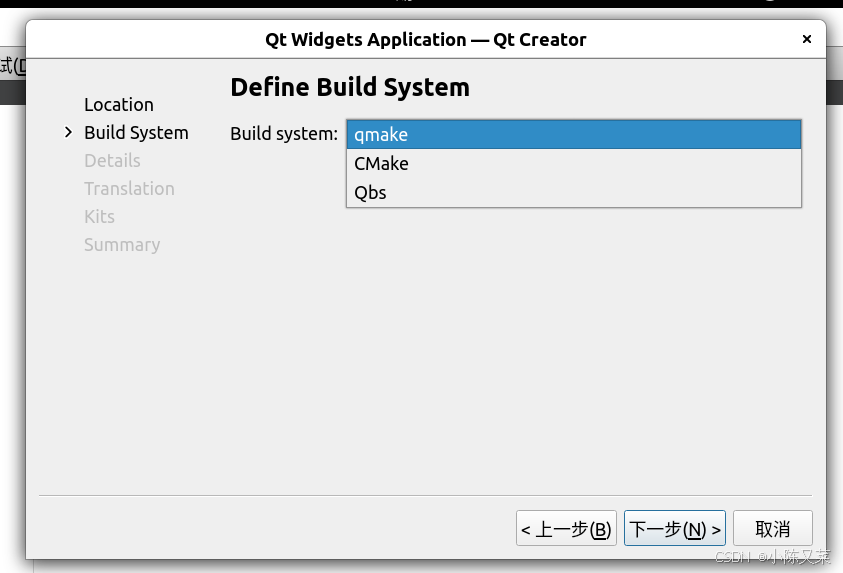Click the Translation step in sidebar
The image size is (843, 573).
pos(130,188)
